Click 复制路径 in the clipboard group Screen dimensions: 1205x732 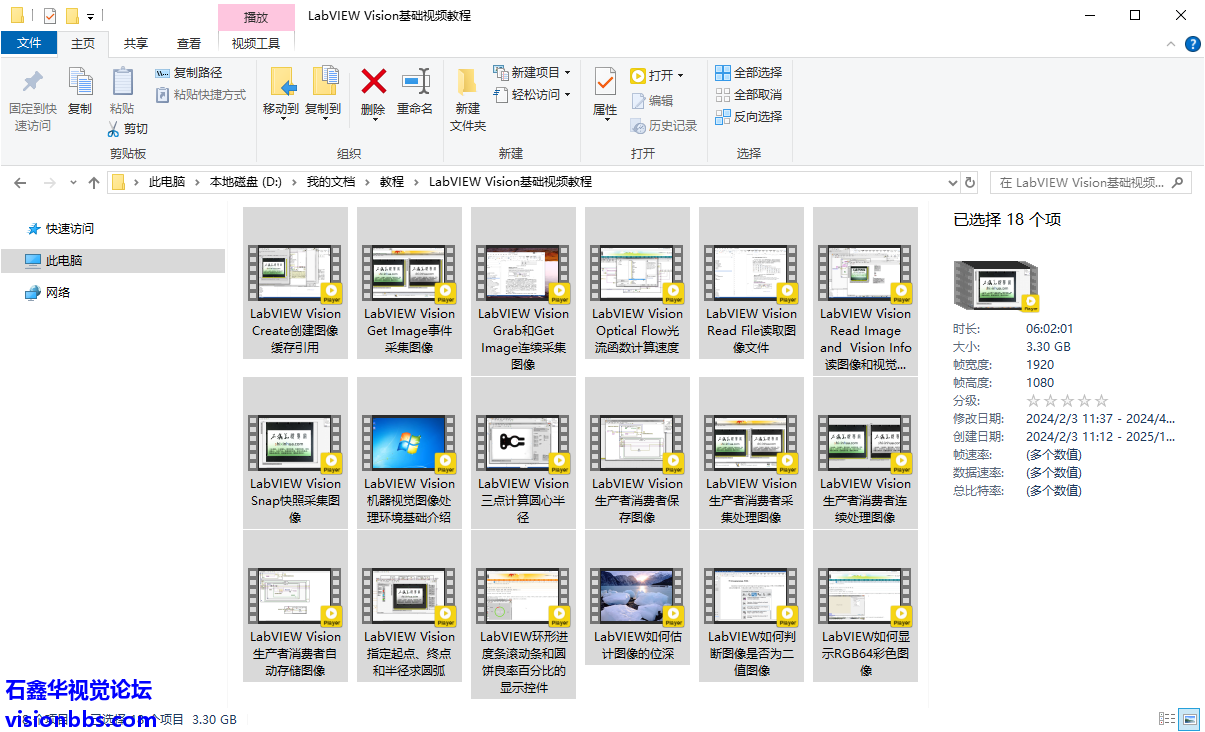point(189,73)
